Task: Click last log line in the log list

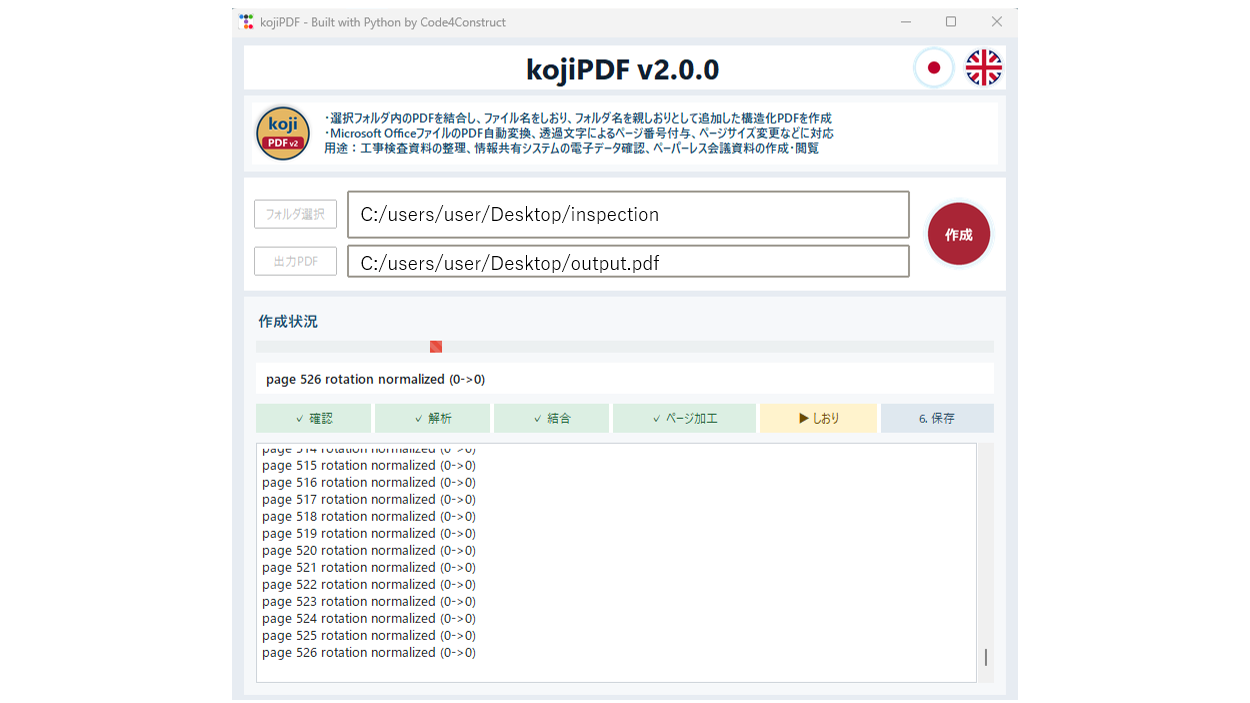Action: point(369,652)
